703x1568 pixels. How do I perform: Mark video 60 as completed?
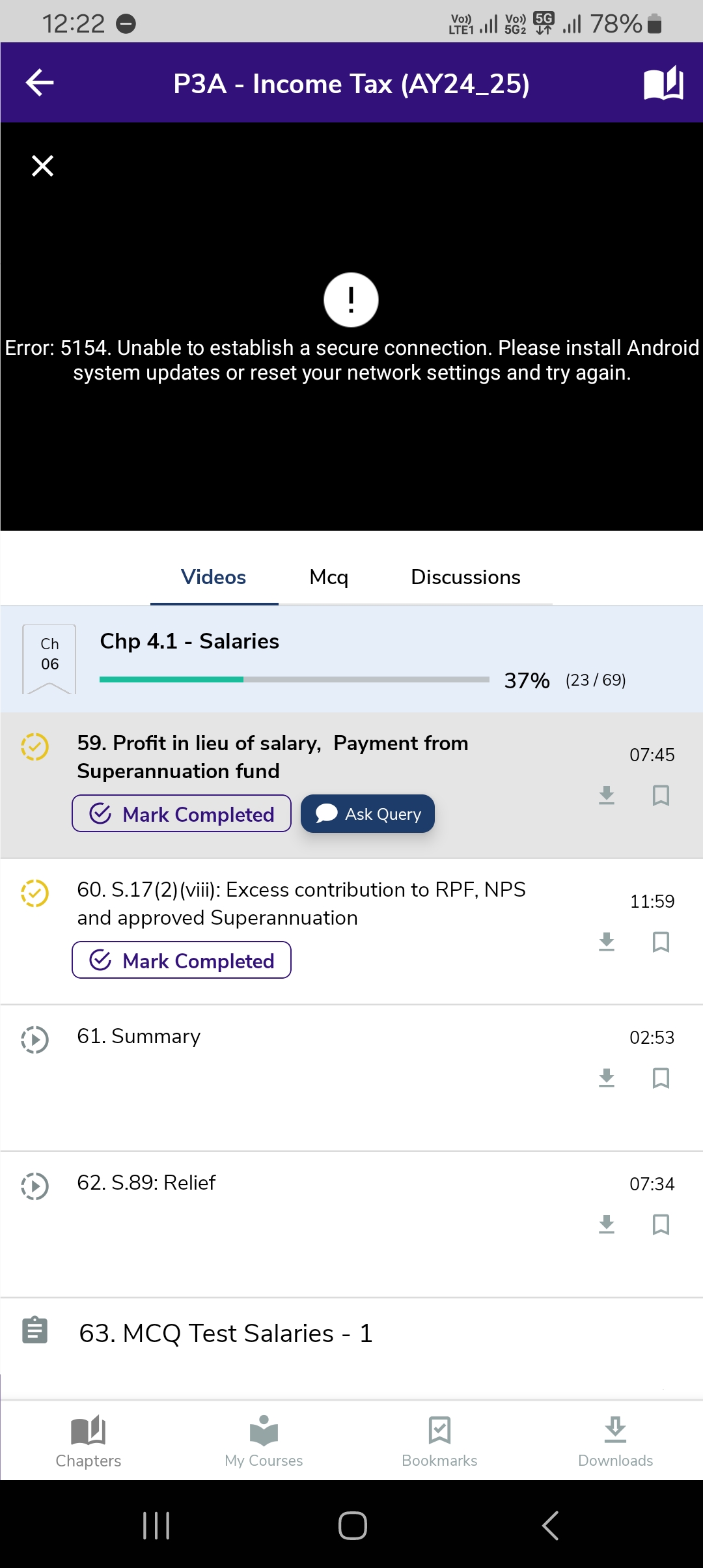[182, 960]
